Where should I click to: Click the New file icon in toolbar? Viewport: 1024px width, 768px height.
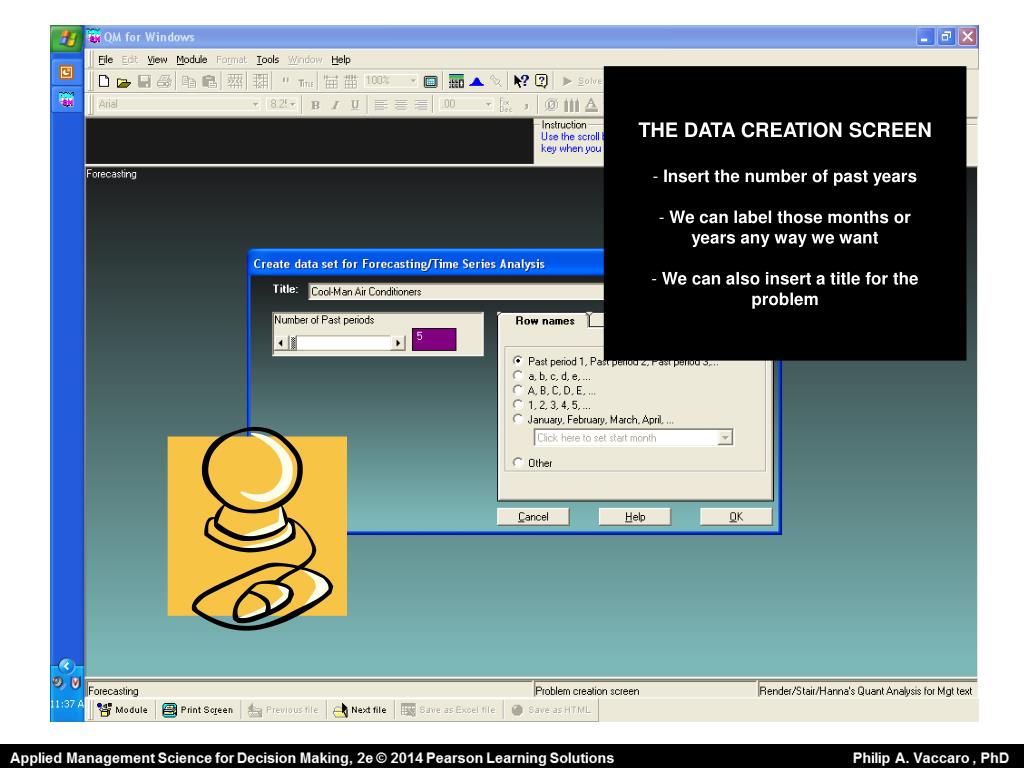click(103, 79)
